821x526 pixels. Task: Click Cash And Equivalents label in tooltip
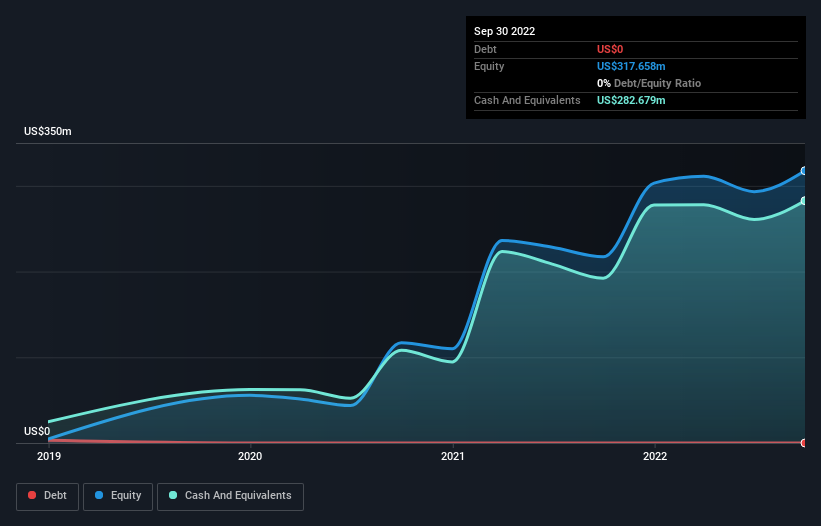point(527,100)
